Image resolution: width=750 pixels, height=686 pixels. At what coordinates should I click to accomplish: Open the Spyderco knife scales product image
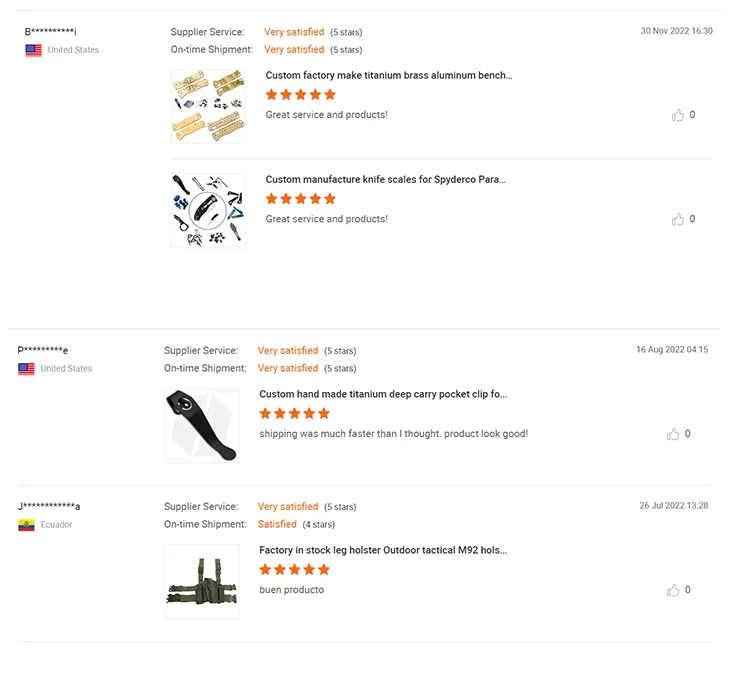coord(208,210)
